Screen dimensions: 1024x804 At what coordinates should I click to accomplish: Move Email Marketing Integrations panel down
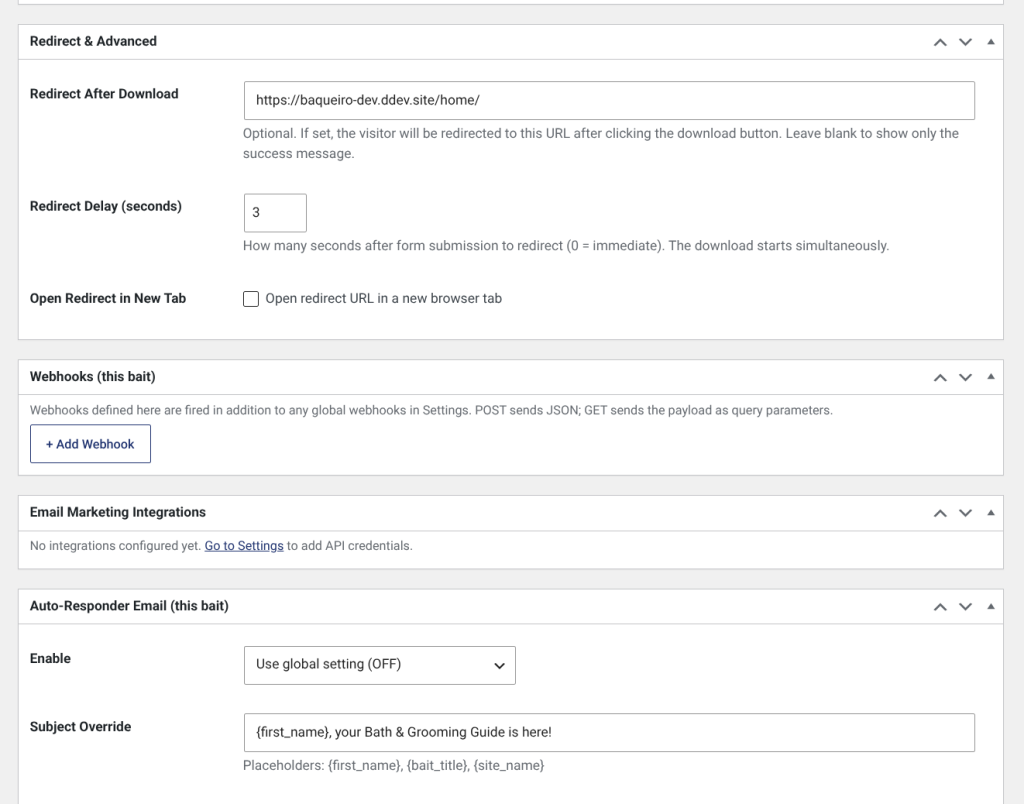[965, 513]
